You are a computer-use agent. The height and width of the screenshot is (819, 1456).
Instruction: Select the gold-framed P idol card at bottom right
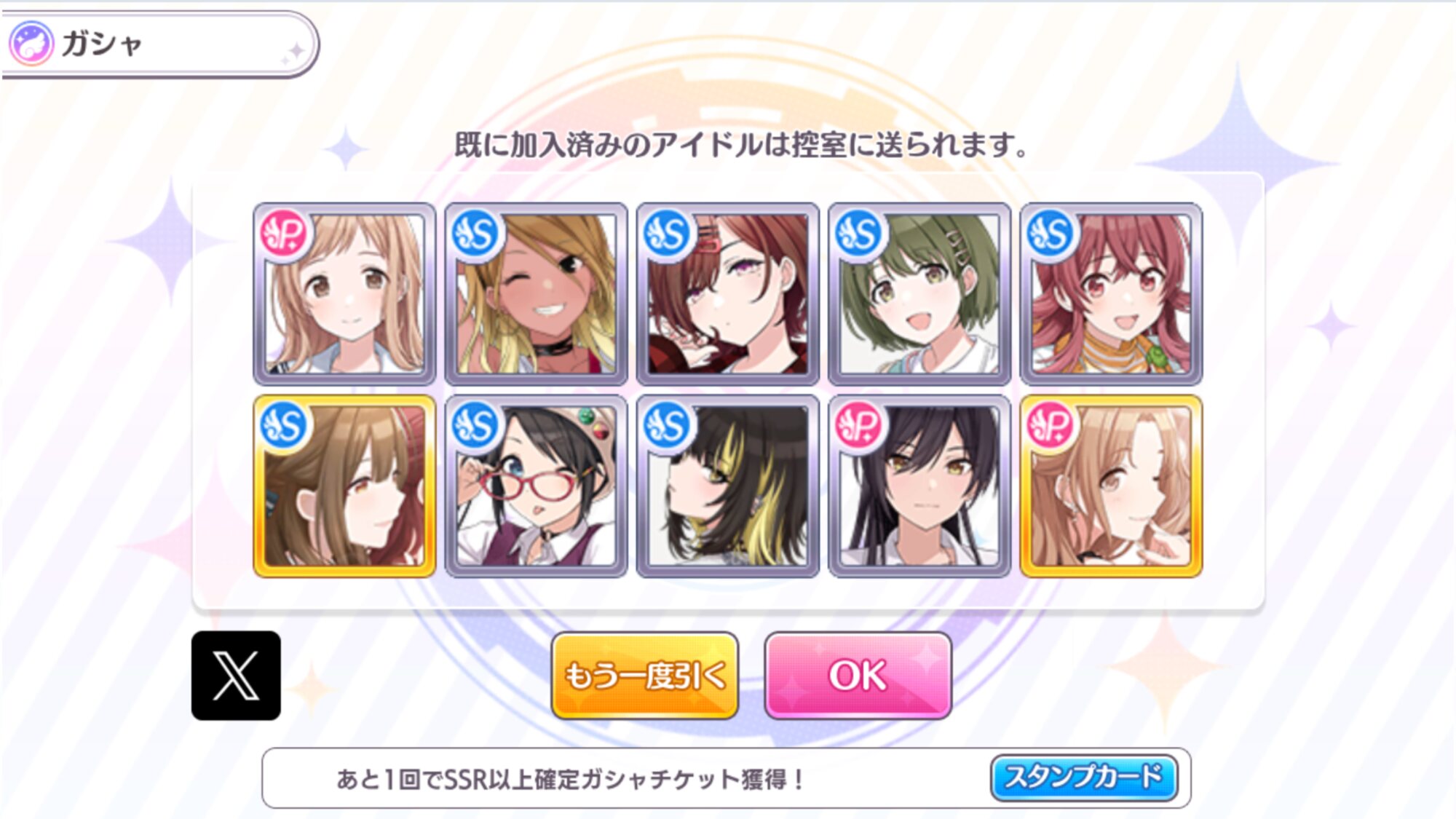(1111, 486)
